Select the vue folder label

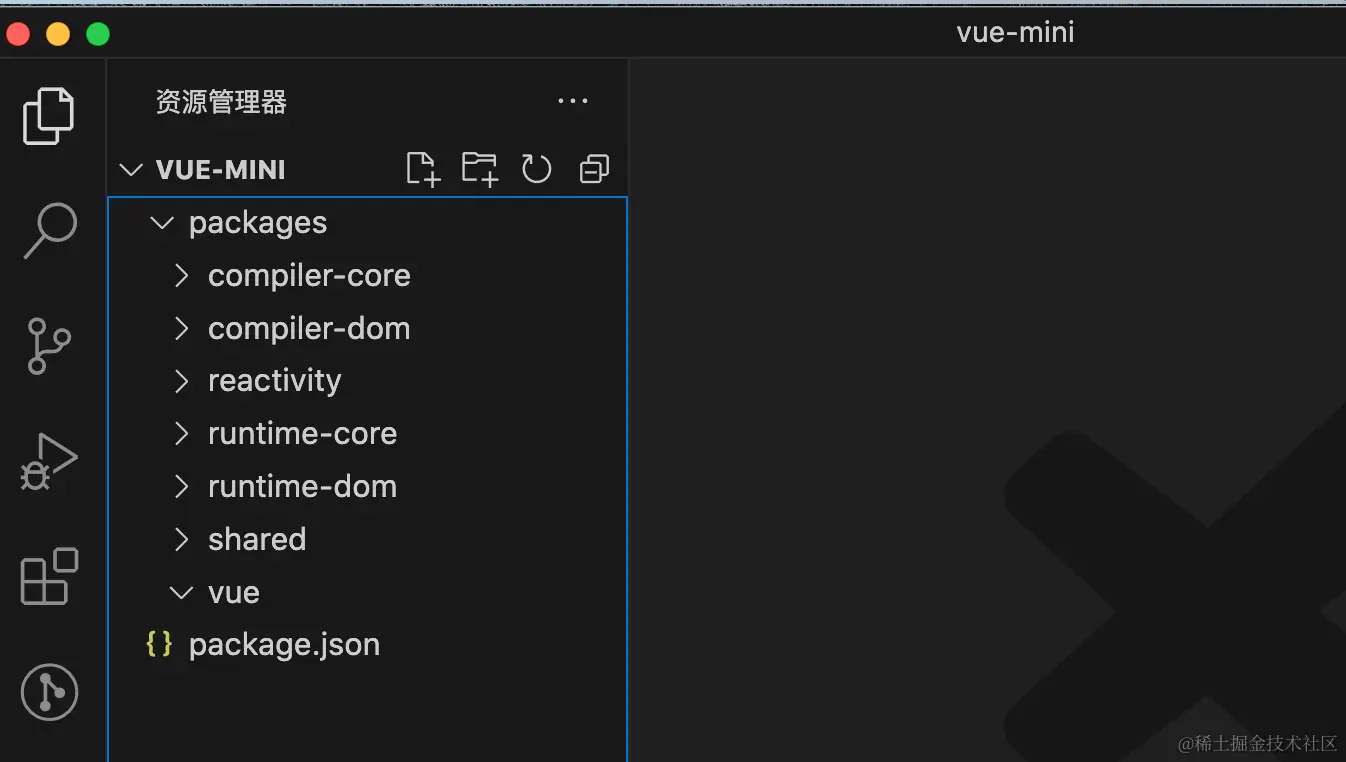234,593
